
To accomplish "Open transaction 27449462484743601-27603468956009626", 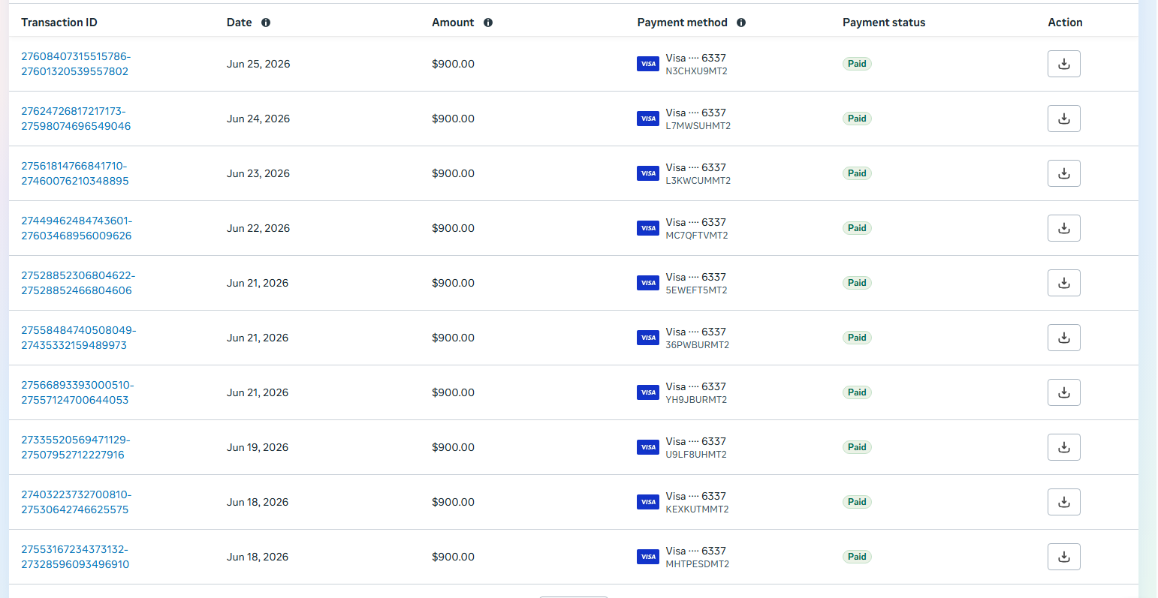I will (x=77, y=228).
